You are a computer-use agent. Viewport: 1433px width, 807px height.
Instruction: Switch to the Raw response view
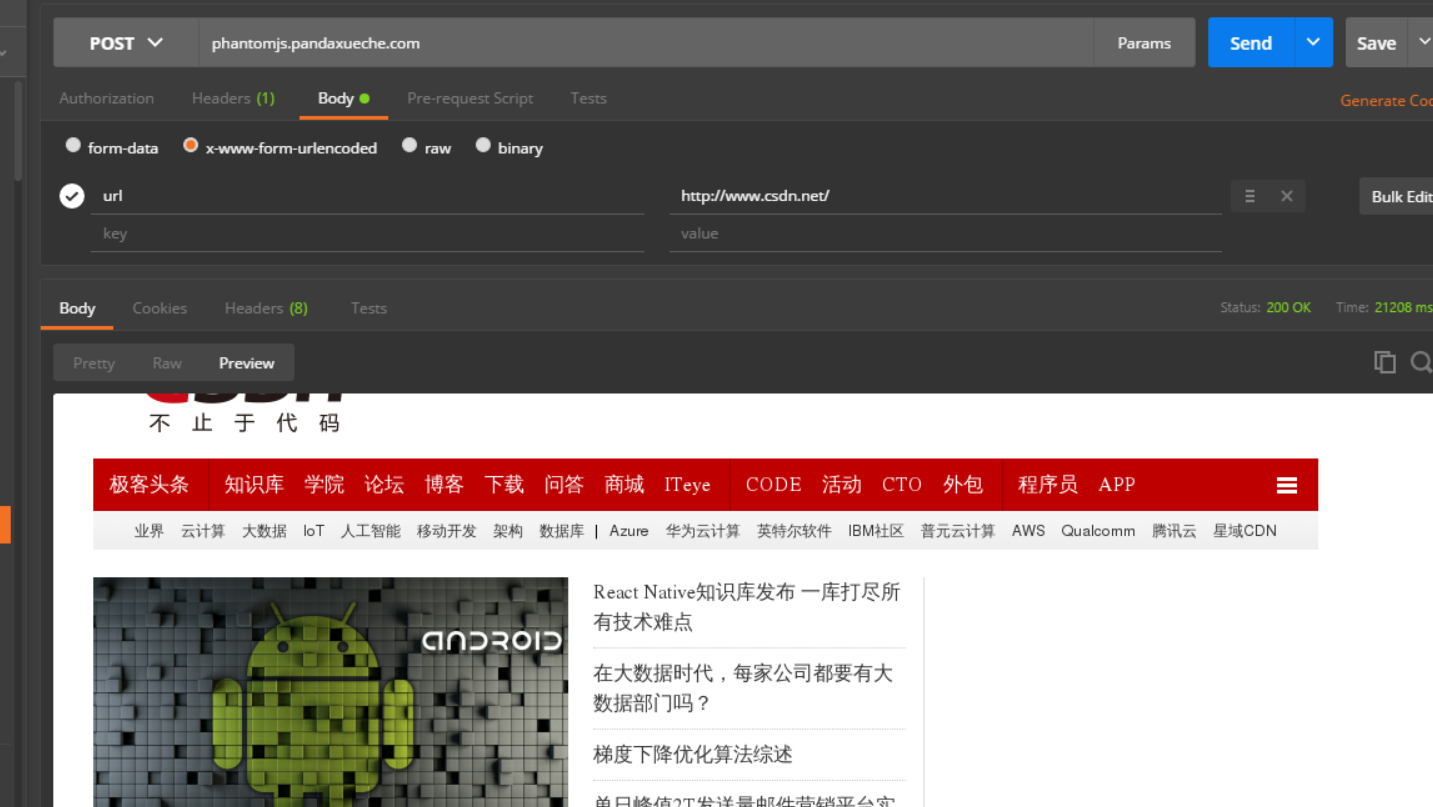(166, 362)
